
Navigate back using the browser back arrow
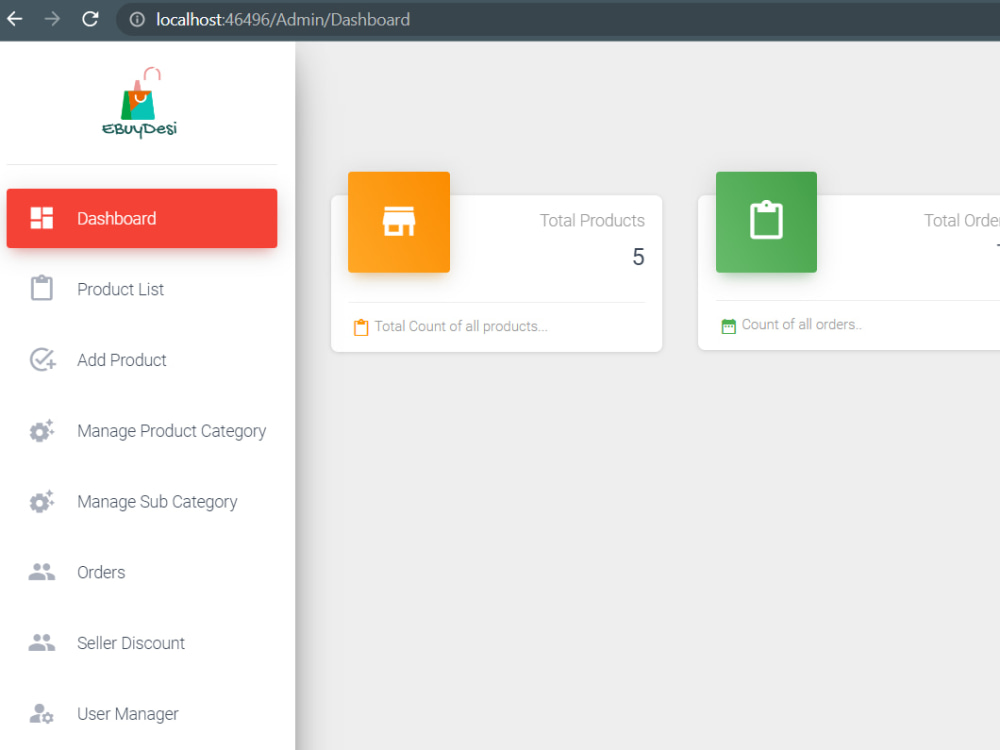point(15,18)
